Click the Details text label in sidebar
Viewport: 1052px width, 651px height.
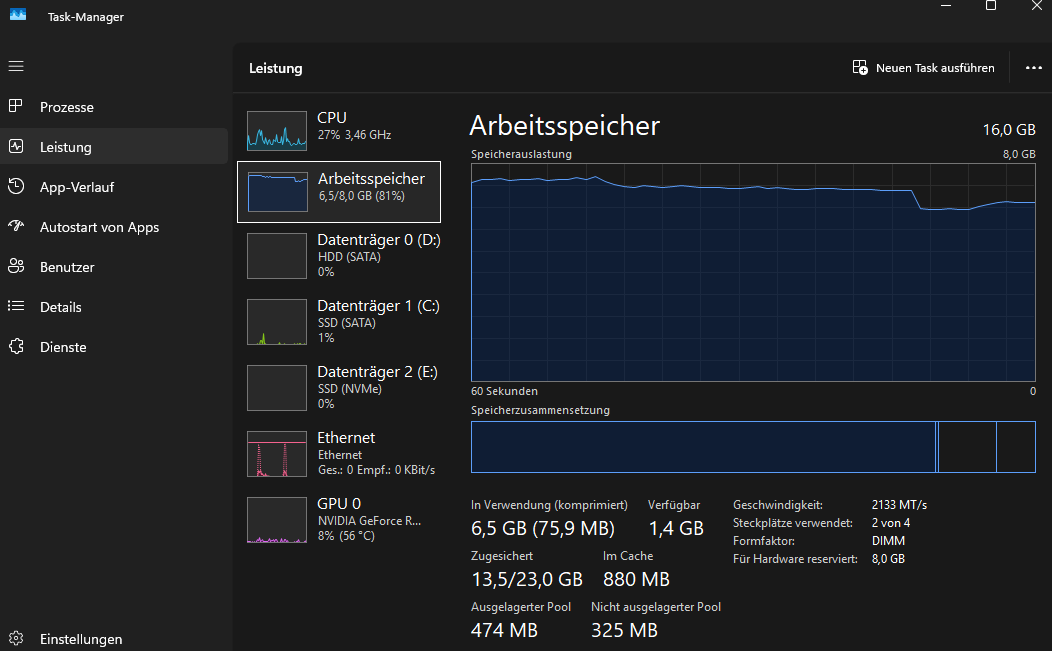point(60,307)
